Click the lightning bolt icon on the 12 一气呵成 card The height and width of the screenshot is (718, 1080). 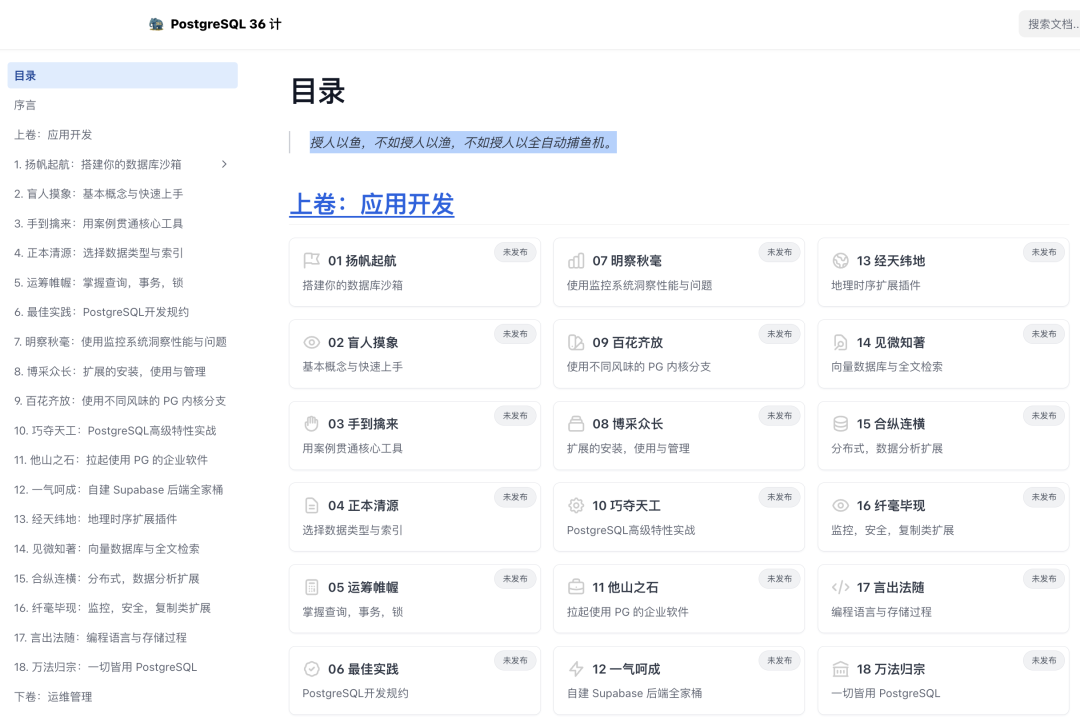pyautogui.click(x=576, y=669)
